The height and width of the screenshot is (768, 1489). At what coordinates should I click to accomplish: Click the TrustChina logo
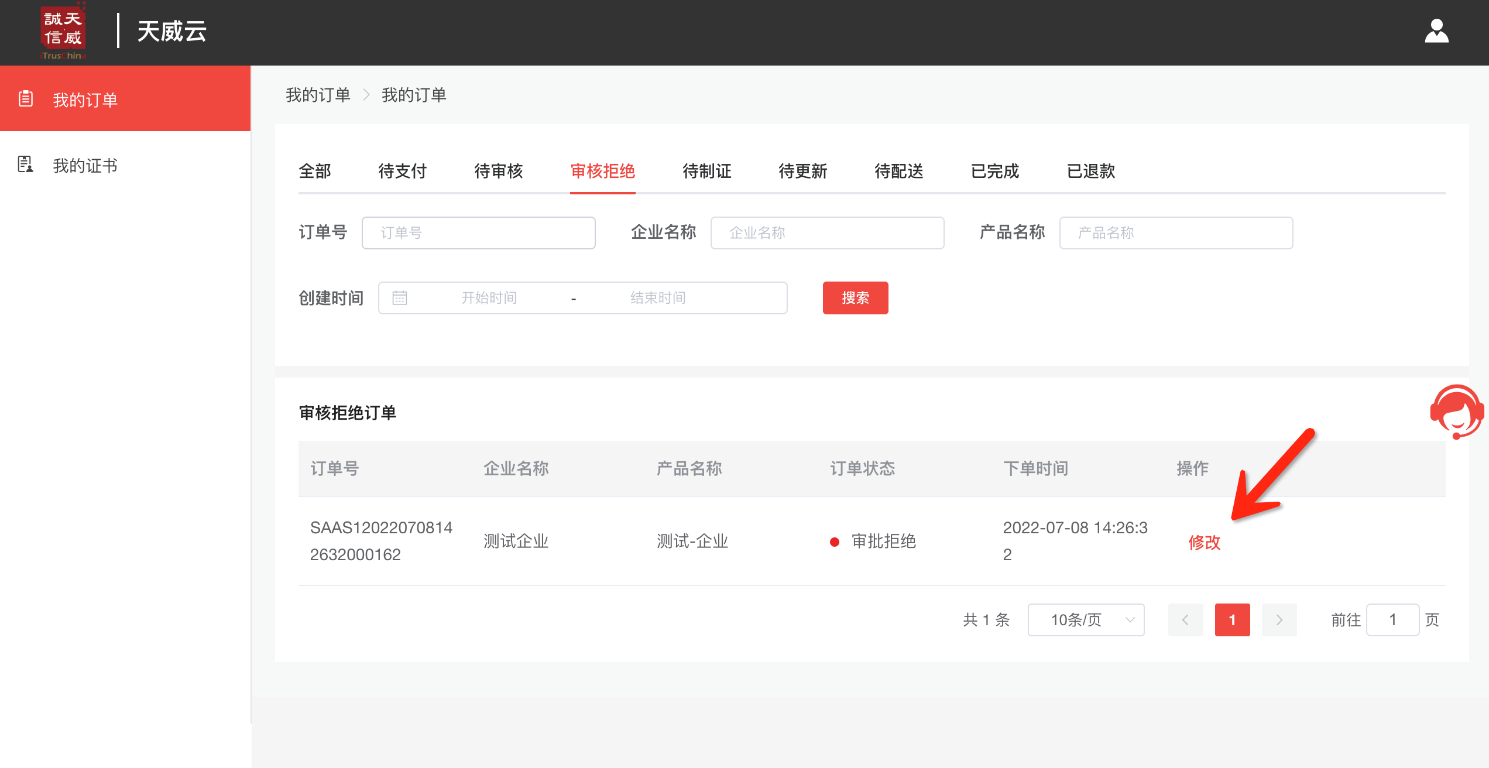[63, 31]
